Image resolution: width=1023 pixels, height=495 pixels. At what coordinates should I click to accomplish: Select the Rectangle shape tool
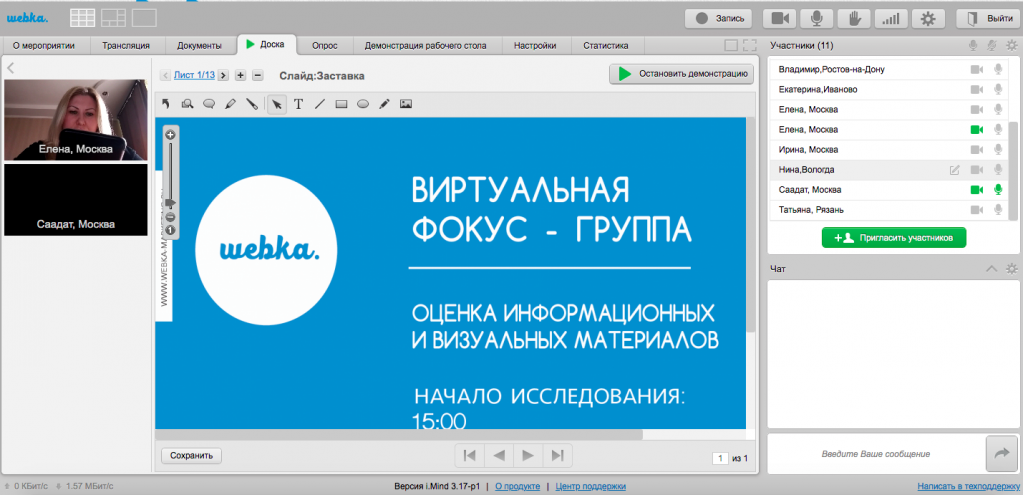point(341,104)
